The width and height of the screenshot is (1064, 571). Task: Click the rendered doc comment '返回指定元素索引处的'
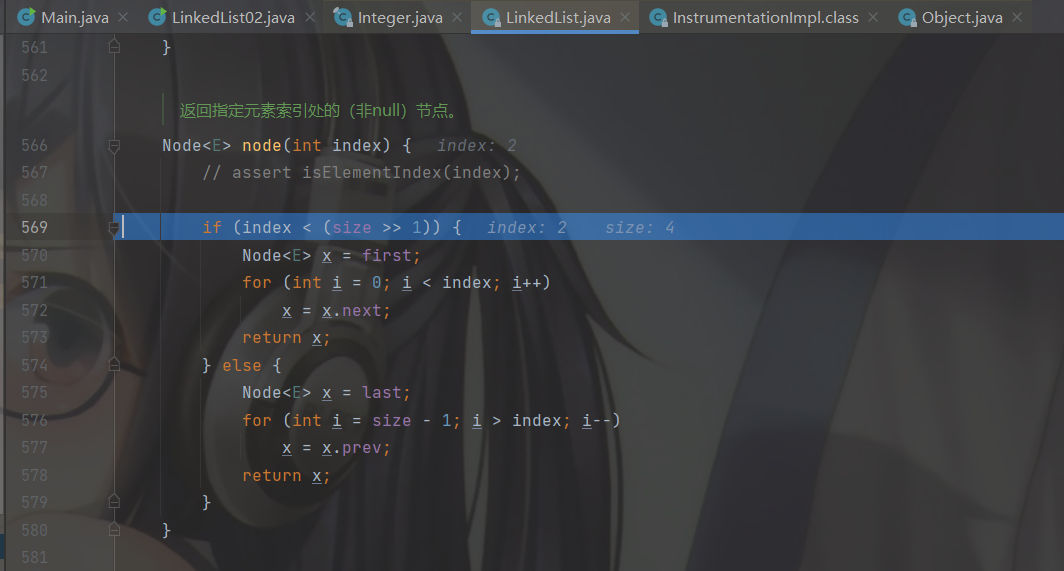pyautogui.click(x=259, y=111)
